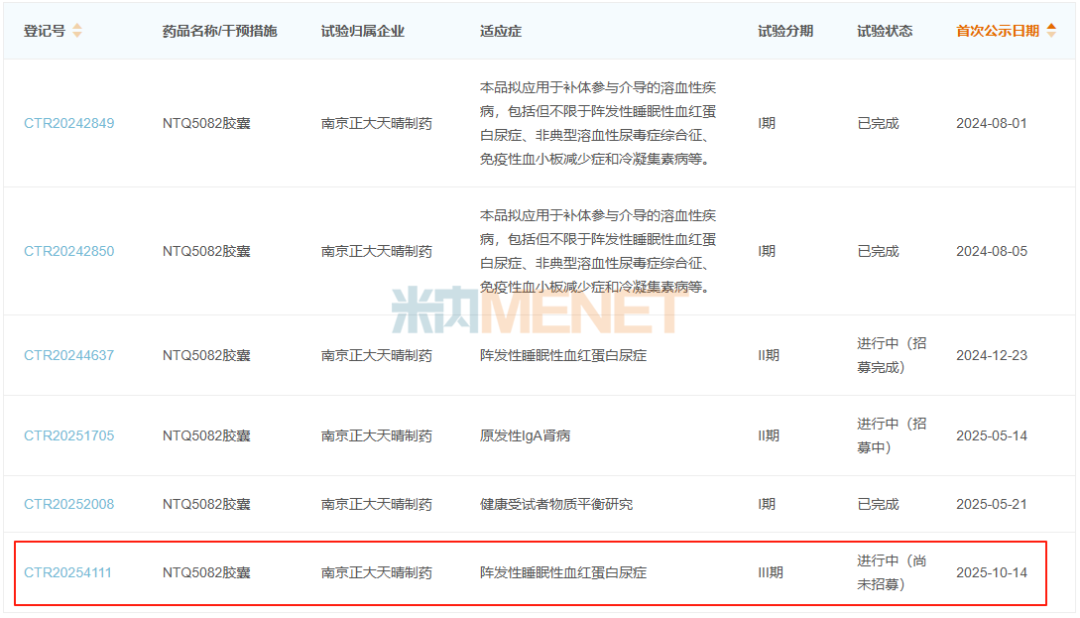Viewport: 1080px width, 618px height.
Task: Click the 首次公示日期 header label
Action: [x=998, y=31]
